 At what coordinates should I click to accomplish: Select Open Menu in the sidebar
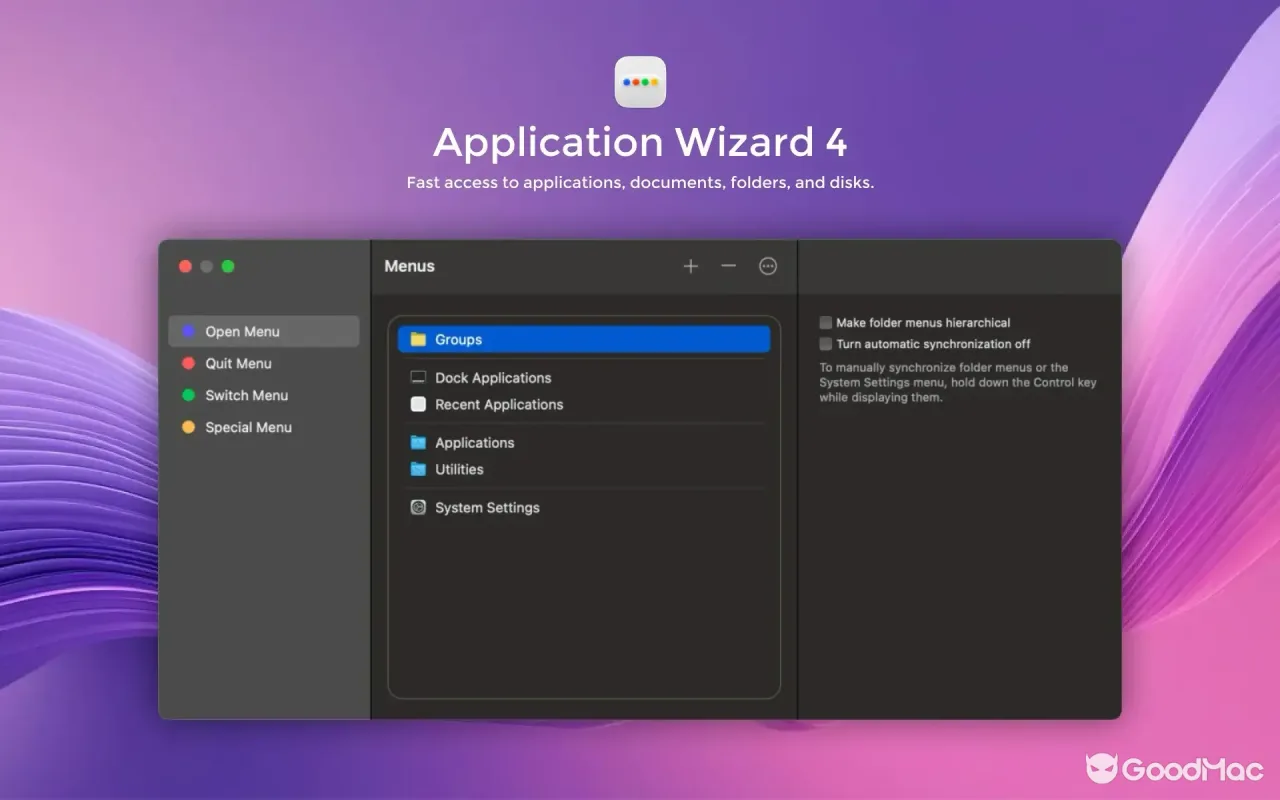click(264, 332)
